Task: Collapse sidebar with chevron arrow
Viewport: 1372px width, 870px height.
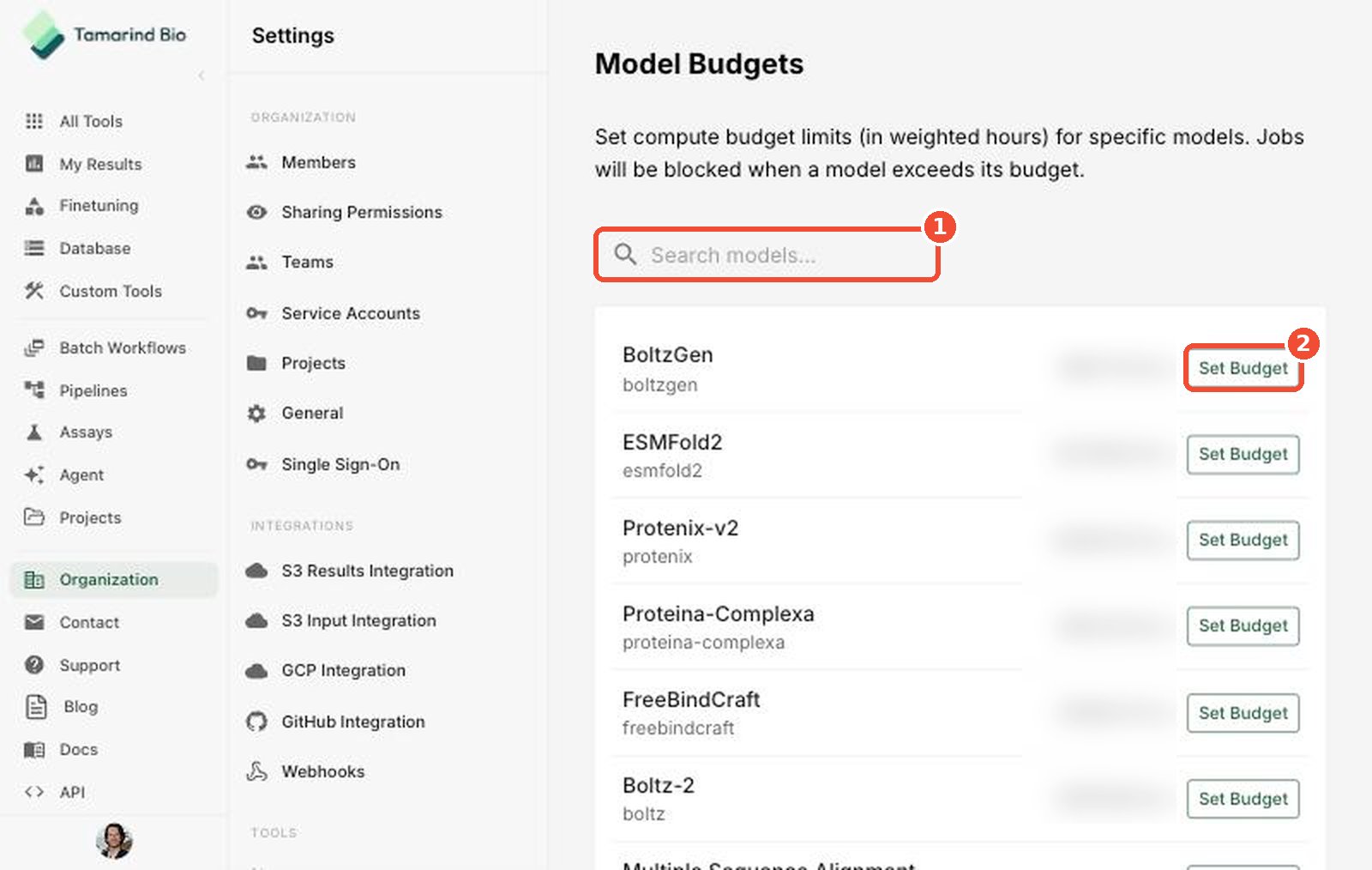Action: pyautogui.click(x=202, y=76)
